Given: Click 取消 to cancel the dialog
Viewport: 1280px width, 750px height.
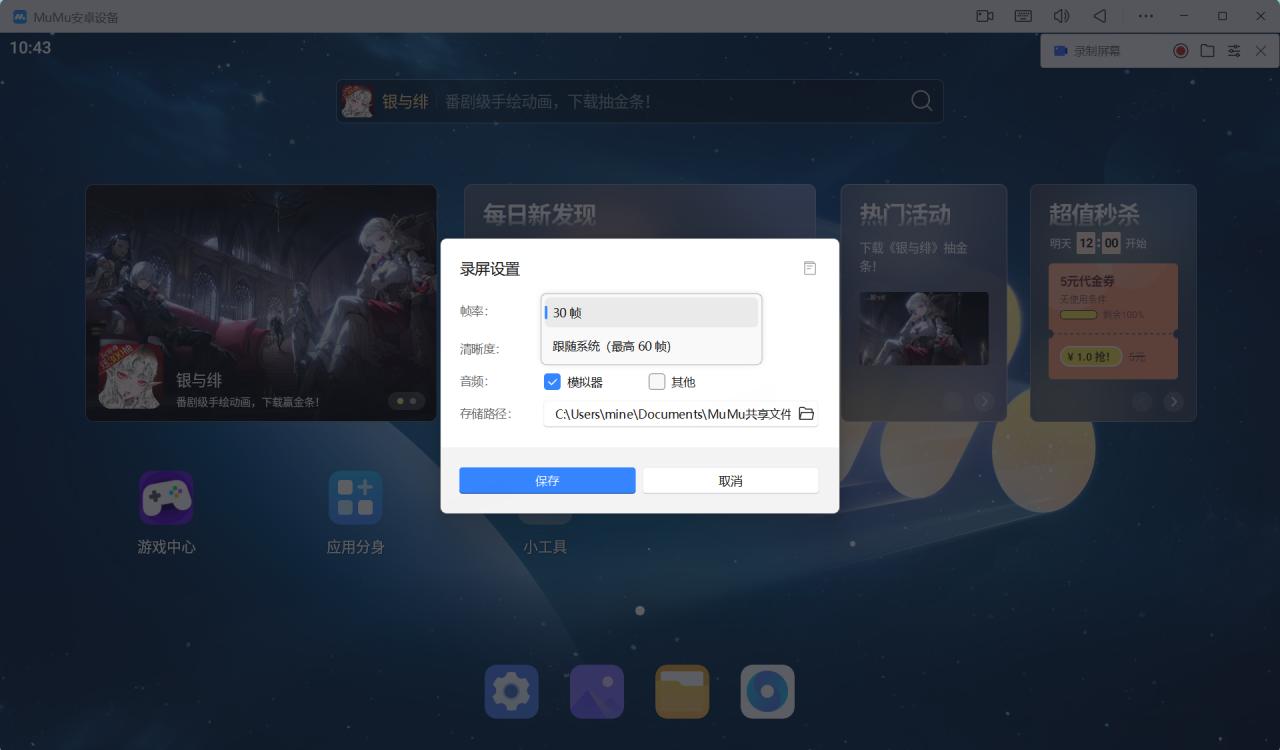Looking at the screenshot, I should tap(730, 481).
